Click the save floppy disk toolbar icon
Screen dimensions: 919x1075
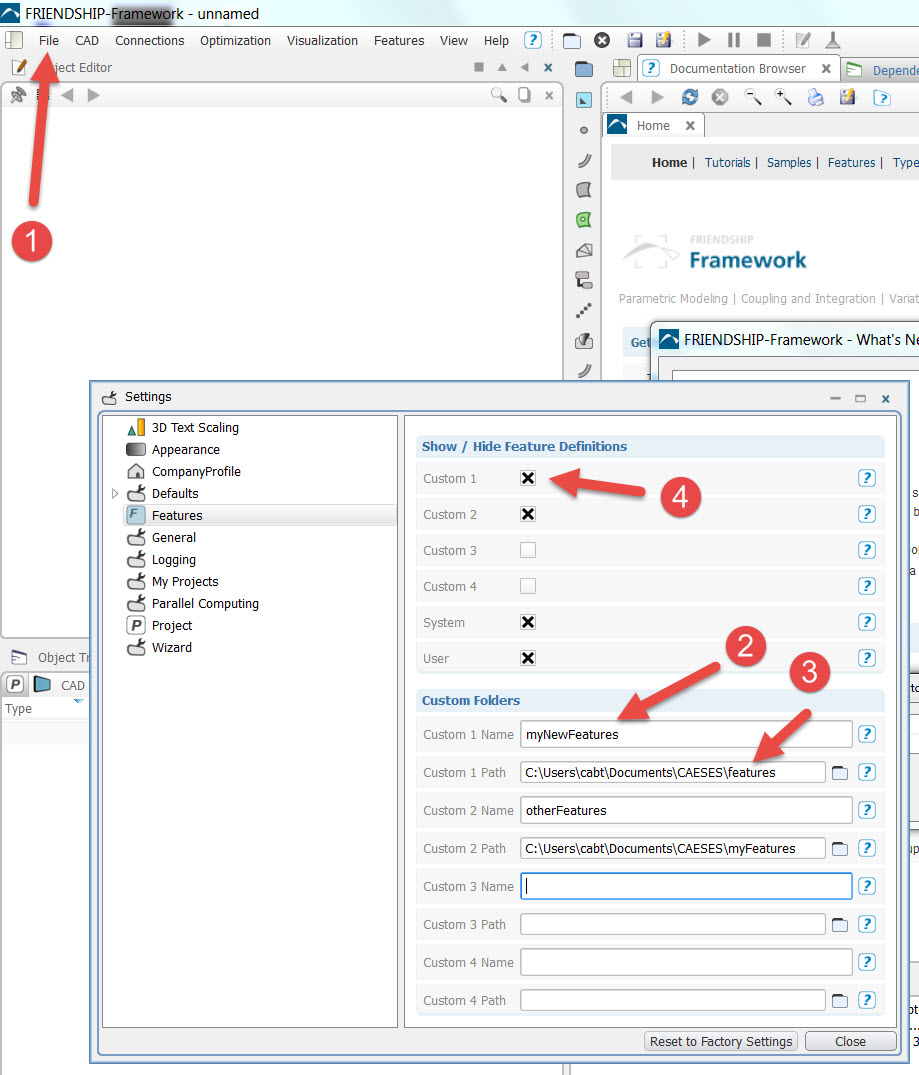(x=634, y=40)
